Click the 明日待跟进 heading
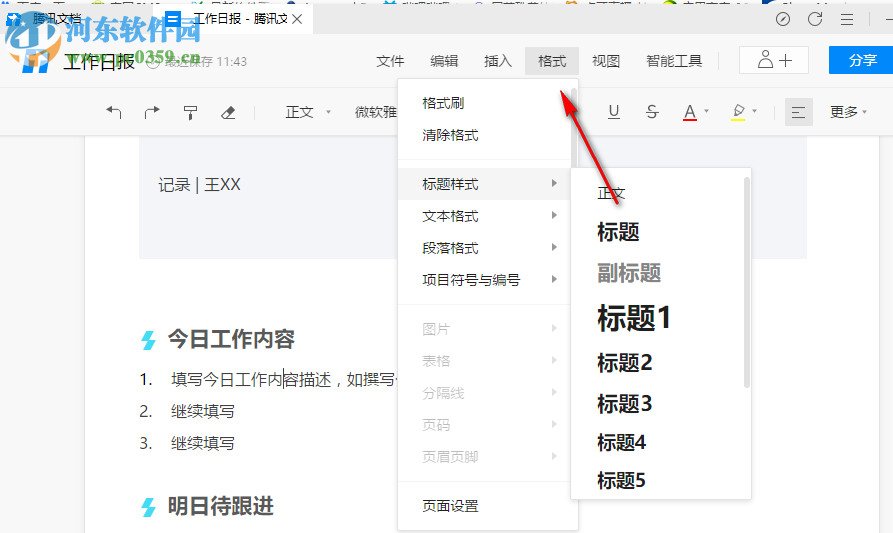 pos(220,506)
